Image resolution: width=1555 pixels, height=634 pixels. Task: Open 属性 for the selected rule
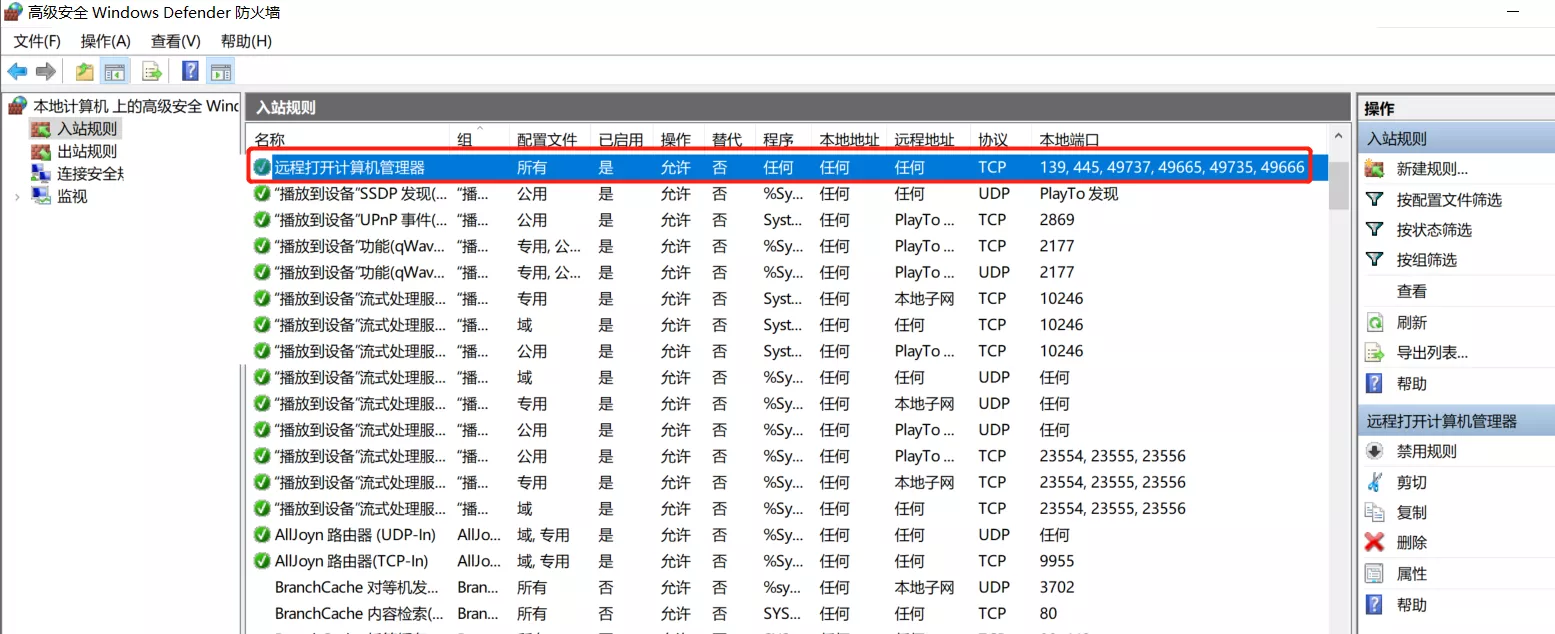point(1411,574)
